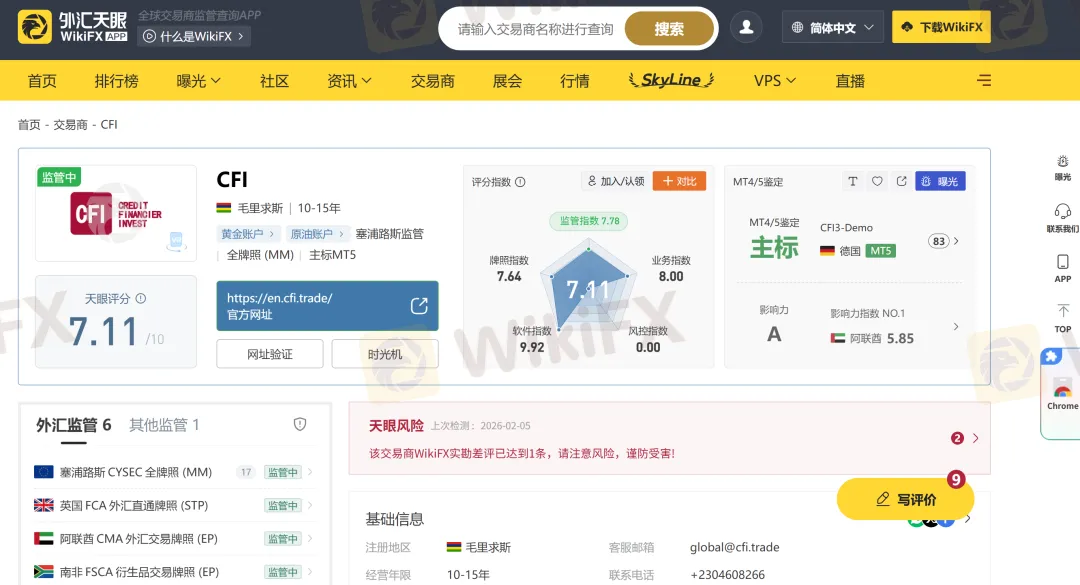Screen dimensions: 1080x585
Task: Expand the VPS navigation dropdown
Action: pos(775,81)
